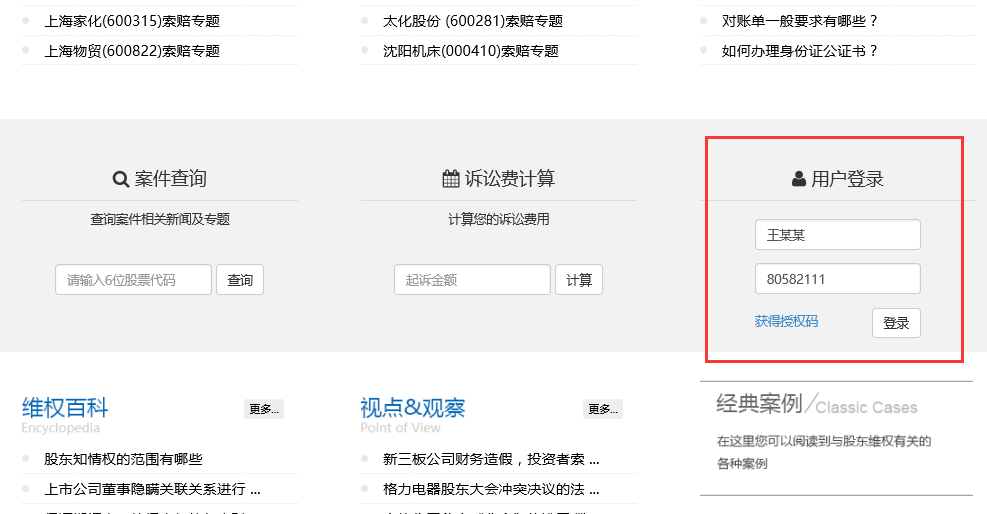Click the username field containing 王某某

pos(837,235)
